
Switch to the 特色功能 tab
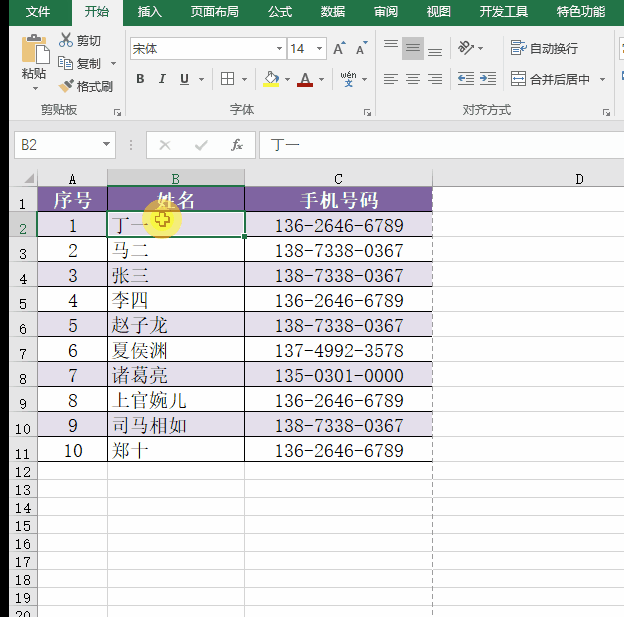coord(581,12)
